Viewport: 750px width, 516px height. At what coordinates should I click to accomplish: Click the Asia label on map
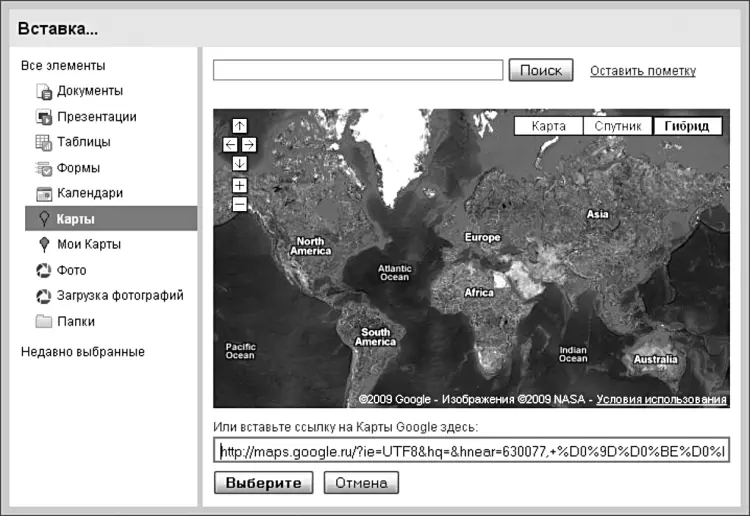(598, 214)
